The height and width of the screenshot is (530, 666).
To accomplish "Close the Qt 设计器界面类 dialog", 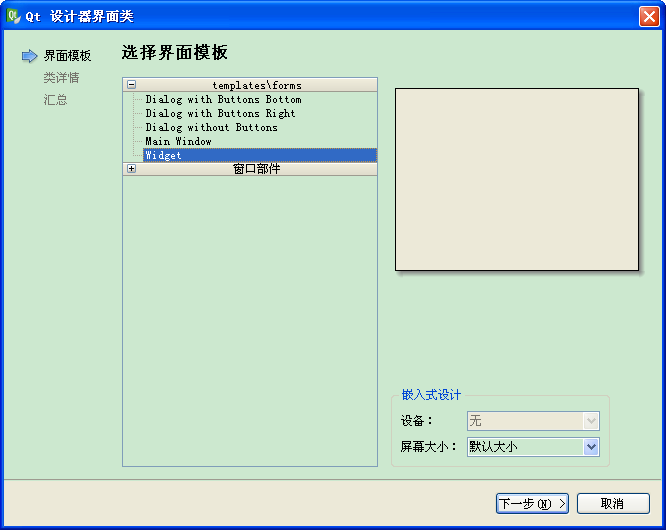I will (x=649, y=17).
